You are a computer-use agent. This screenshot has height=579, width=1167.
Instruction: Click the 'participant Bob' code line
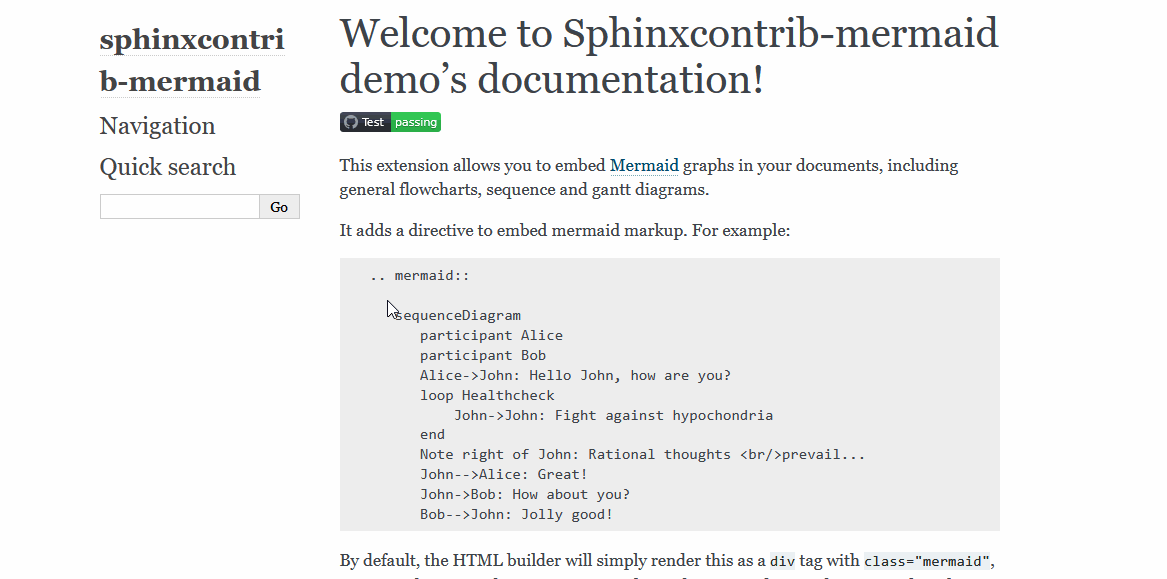click(x=483, y=356)
